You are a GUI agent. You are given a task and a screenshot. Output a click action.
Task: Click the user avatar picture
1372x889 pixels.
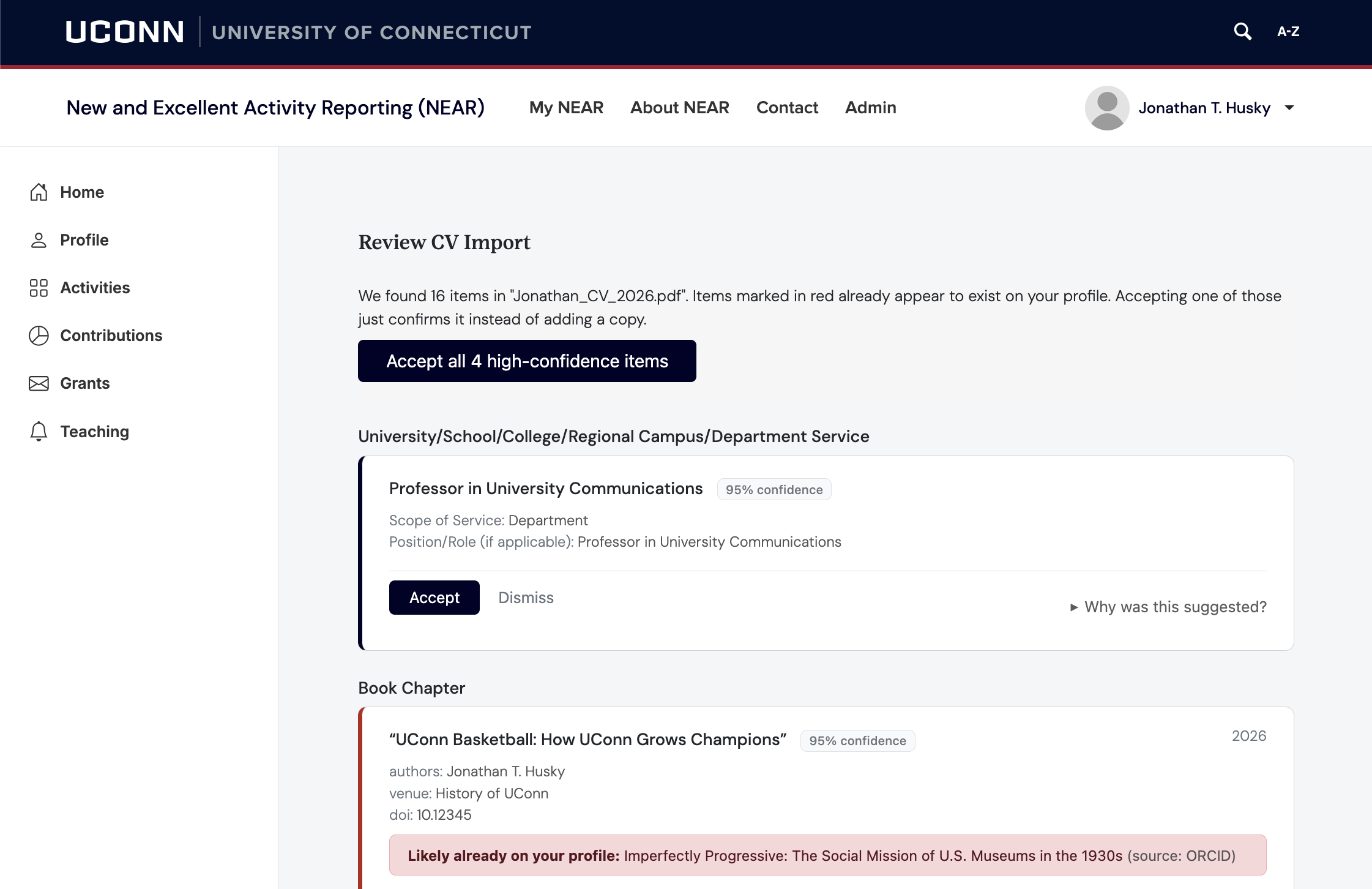pos(1107,108)
